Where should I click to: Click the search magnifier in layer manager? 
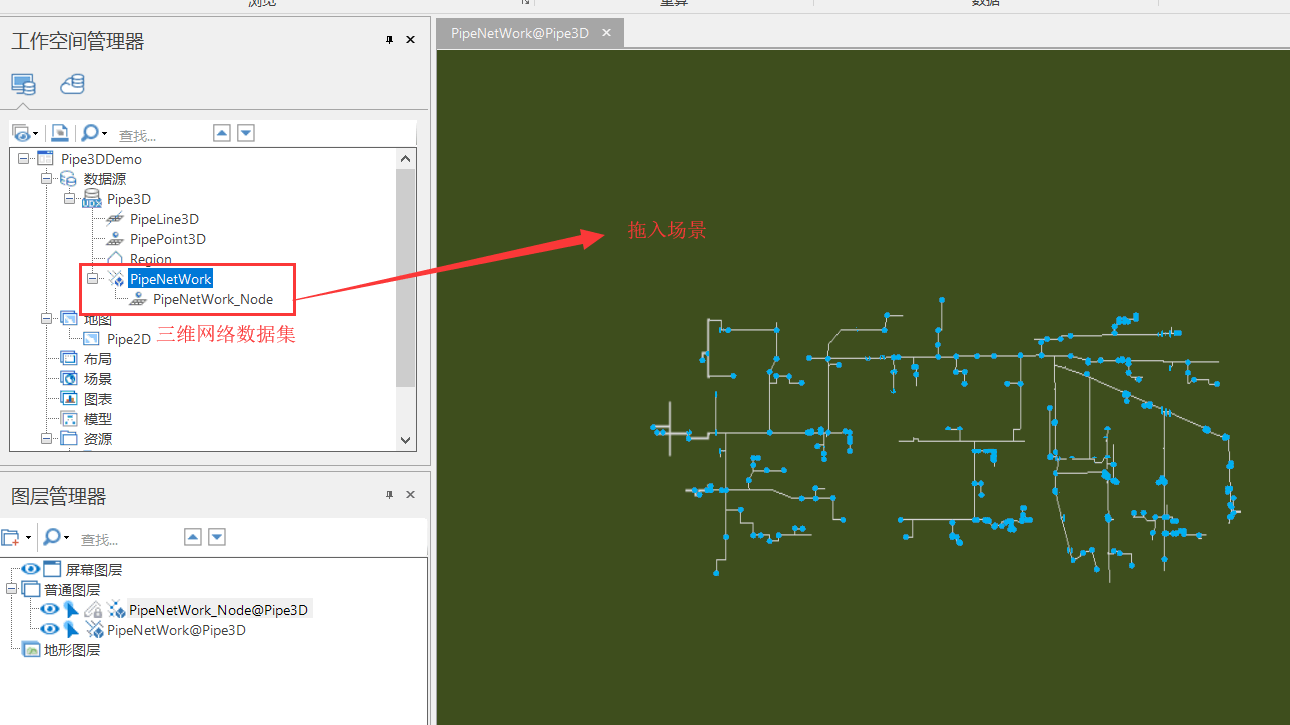51,537
